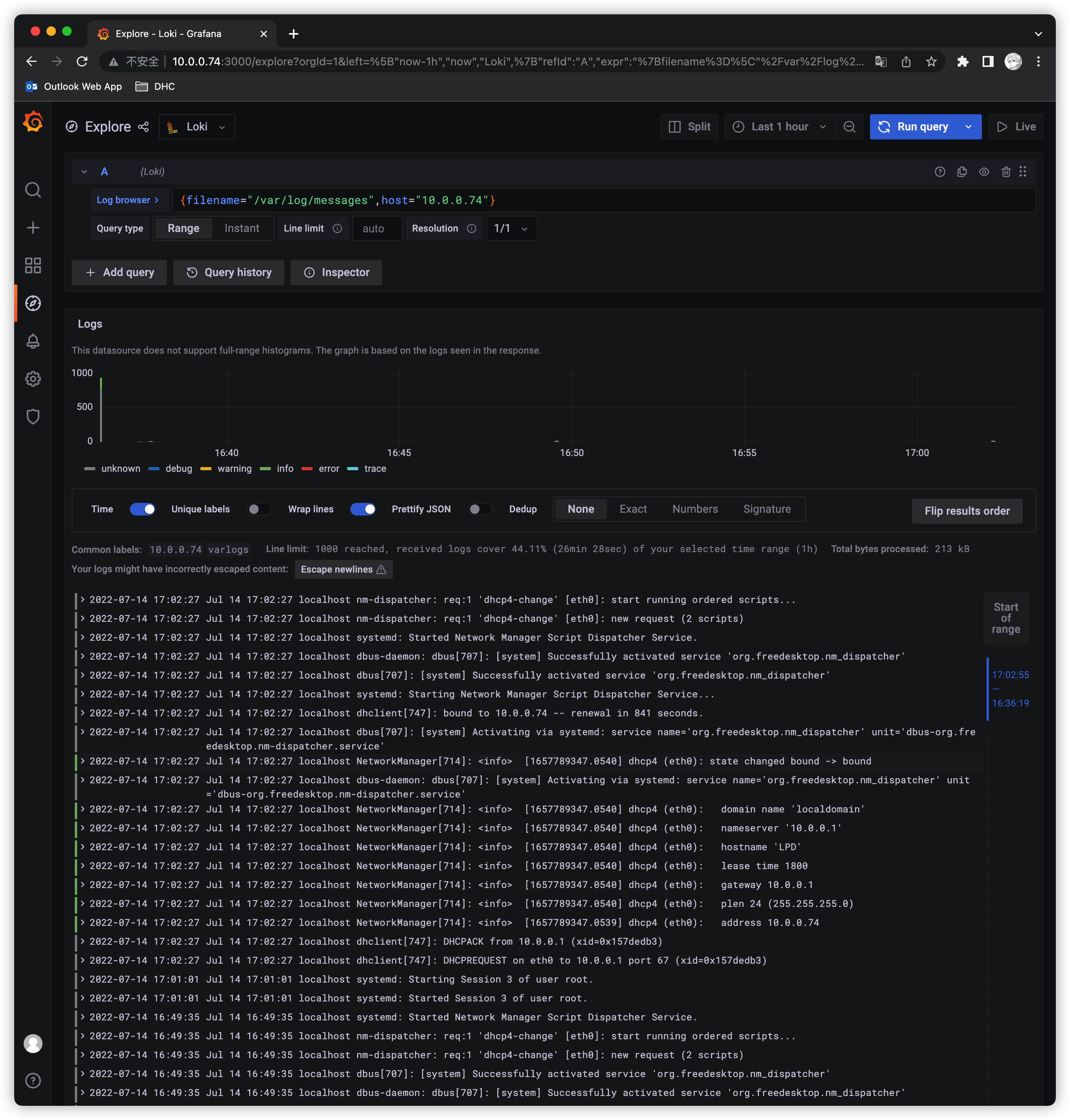This screenshot has height=1120, width=1070.
Task: Turn on Prettify JSON switch
Action: 479,509
